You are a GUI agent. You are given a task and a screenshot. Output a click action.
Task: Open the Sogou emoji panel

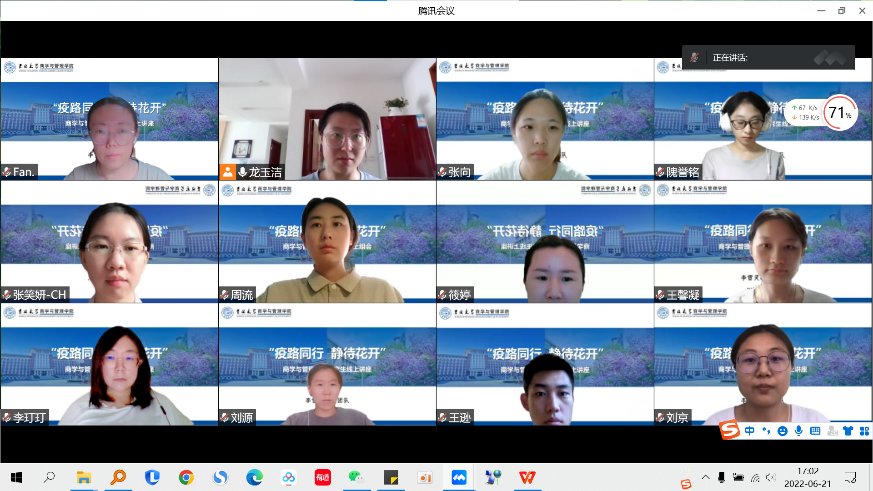[x=782, y=431]
